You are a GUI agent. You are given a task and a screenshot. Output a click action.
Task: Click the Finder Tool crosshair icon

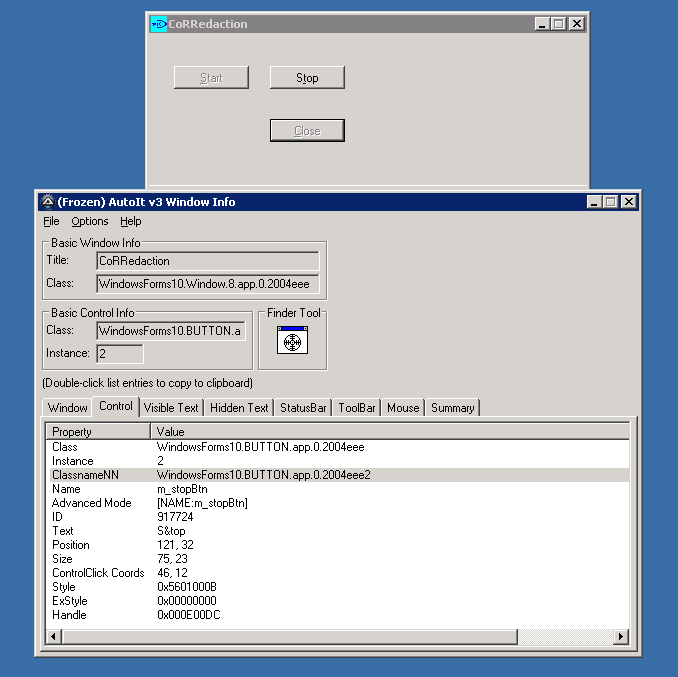pos(292,341)
